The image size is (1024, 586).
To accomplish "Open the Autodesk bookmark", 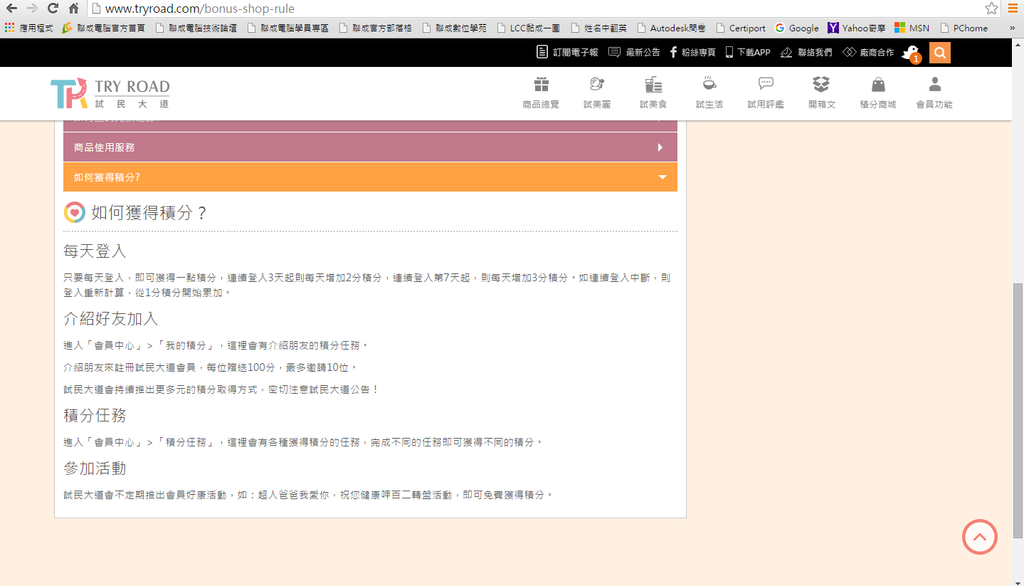I will (x=671, y=28).
